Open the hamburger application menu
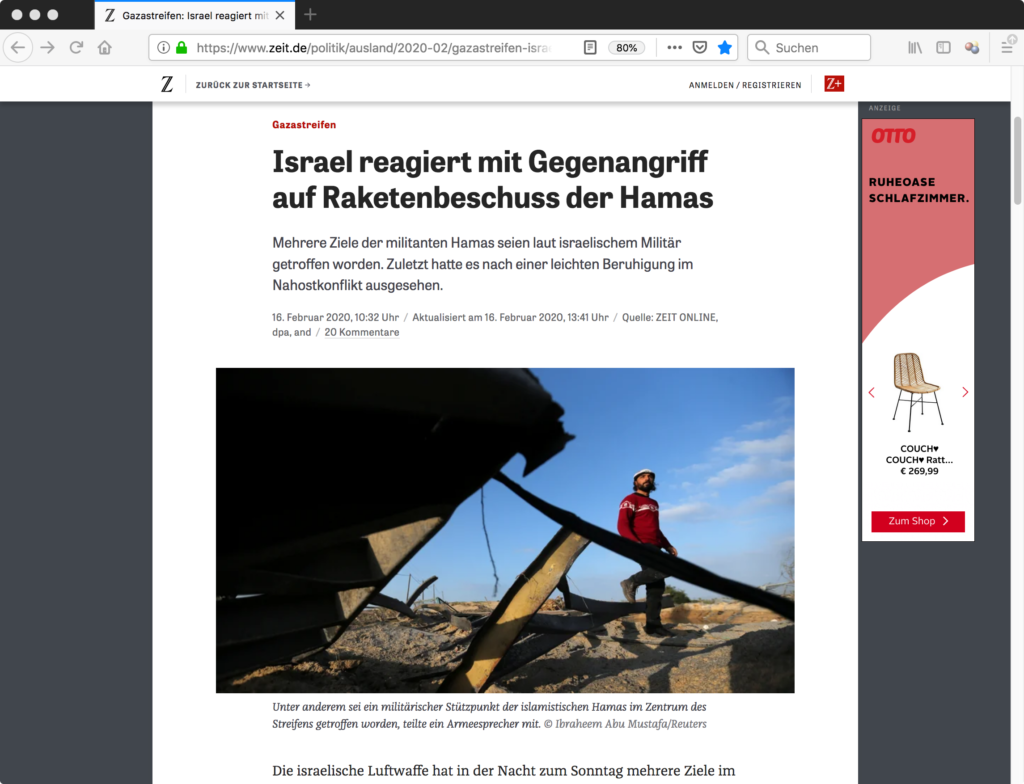This screenshot has height=784, width=1024. coord(1007,48)
